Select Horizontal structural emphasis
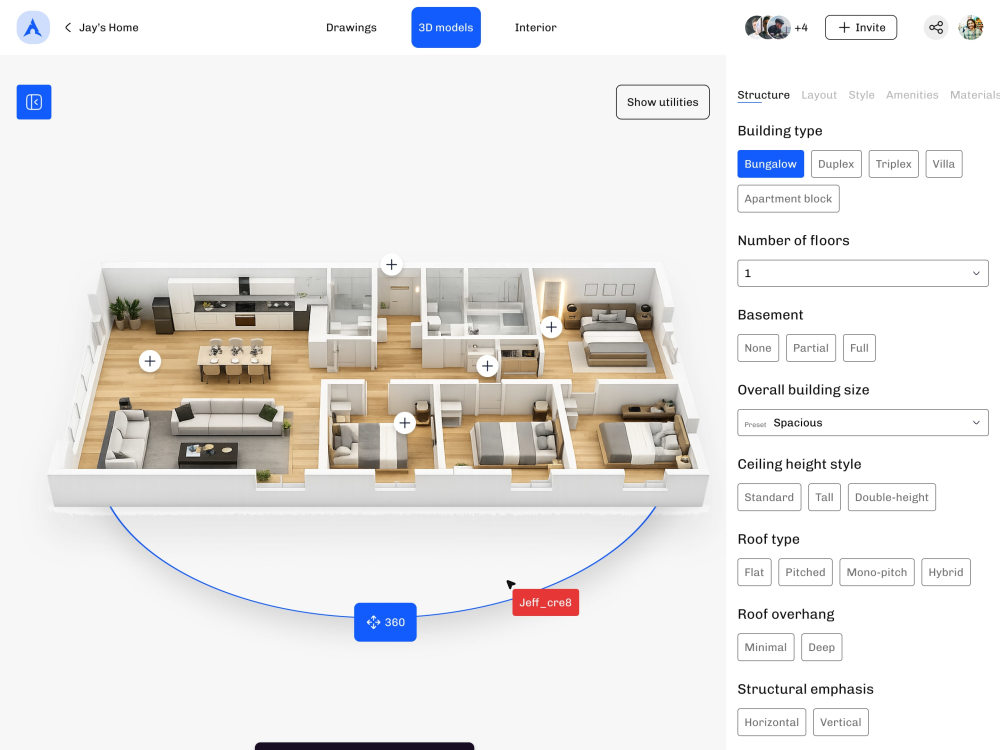Viewport: 1000px width, 750px height. (x=772, y=722)
